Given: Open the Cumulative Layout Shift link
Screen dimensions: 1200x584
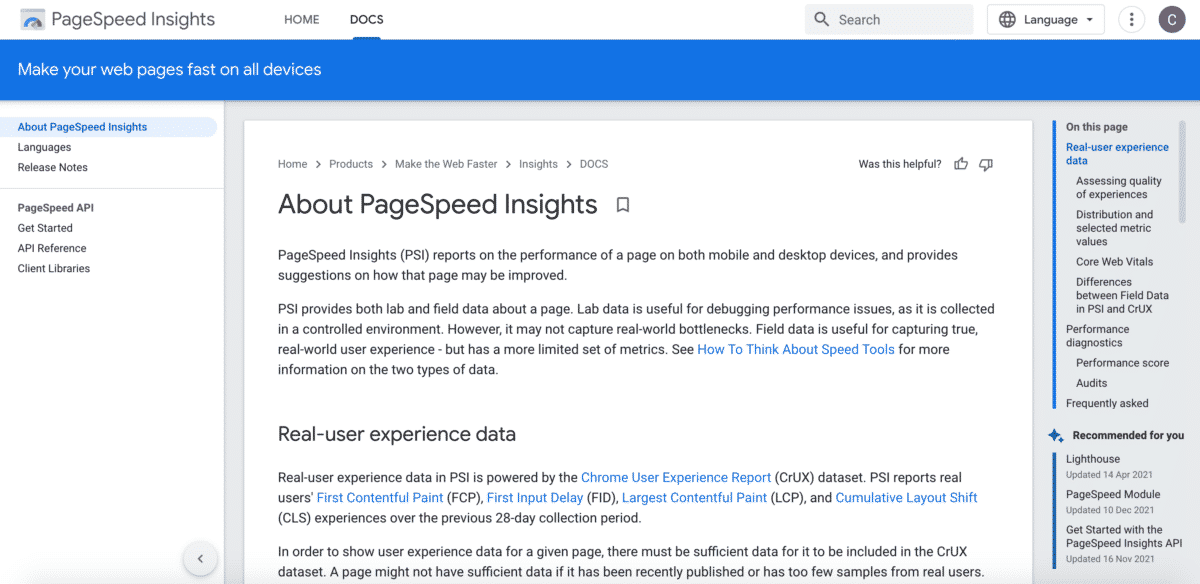Looking at the screenshot, I should tap(906, 497).
